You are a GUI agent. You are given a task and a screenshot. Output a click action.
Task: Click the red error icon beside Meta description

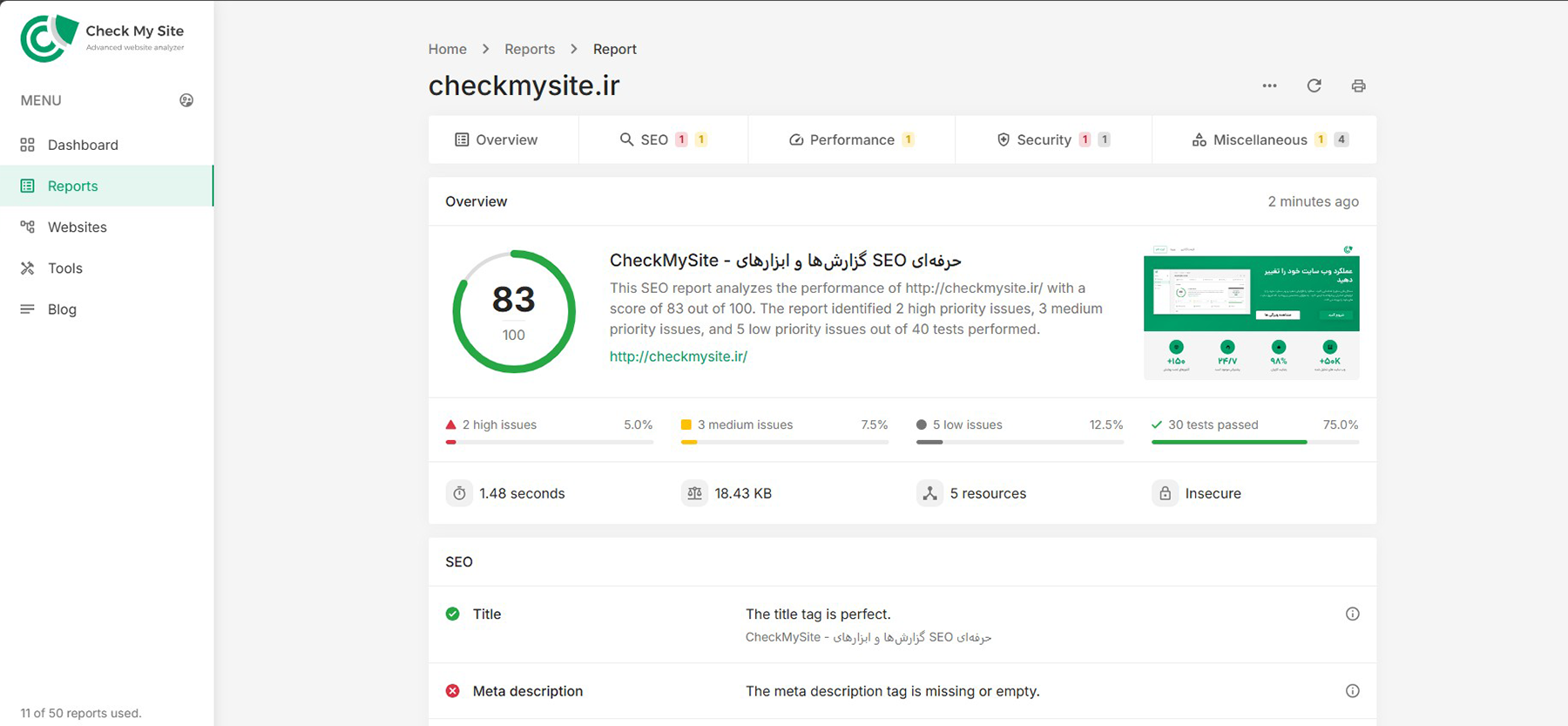[453, 691]
